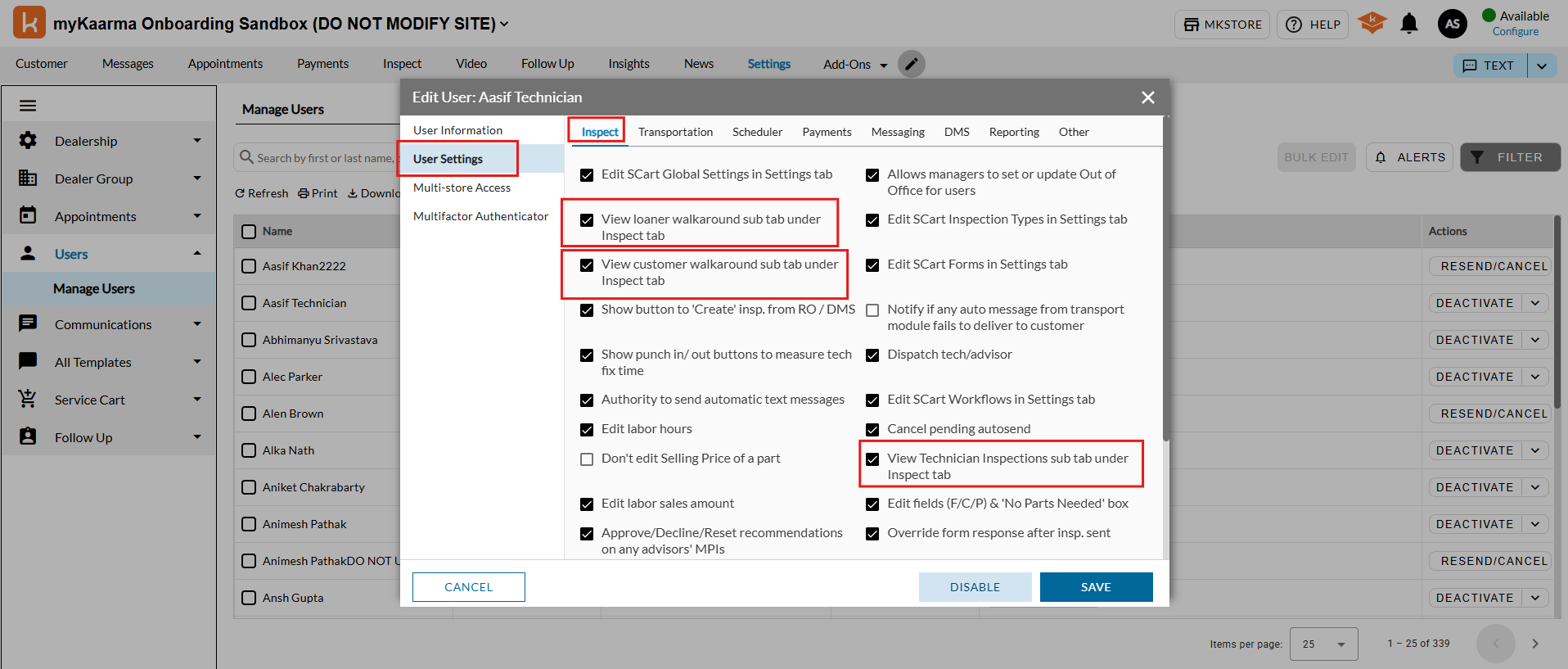1568x669 pixels.
Task: Close the Edit User dialog
Action: [1148, 97]
